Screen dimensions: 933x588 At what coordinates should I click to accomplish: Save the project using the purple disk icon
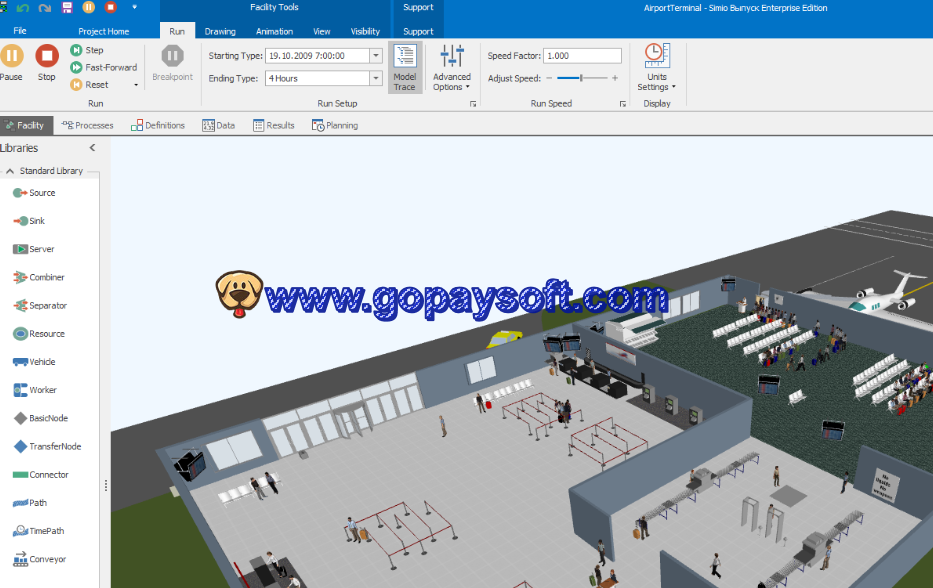[67, 8]
